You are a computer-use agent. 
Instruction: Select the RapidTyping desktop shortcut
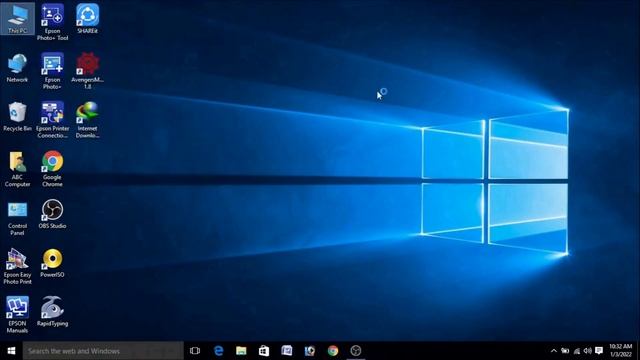point(52,311)
